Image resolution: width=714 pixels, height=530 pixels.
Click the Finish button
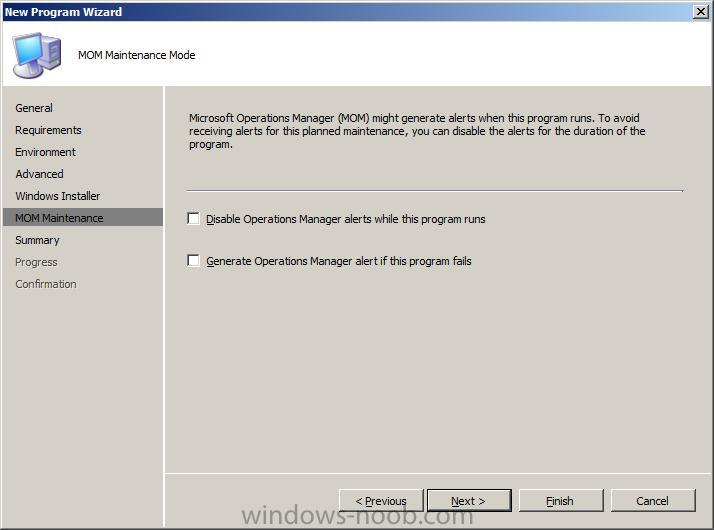click(561, 501)
